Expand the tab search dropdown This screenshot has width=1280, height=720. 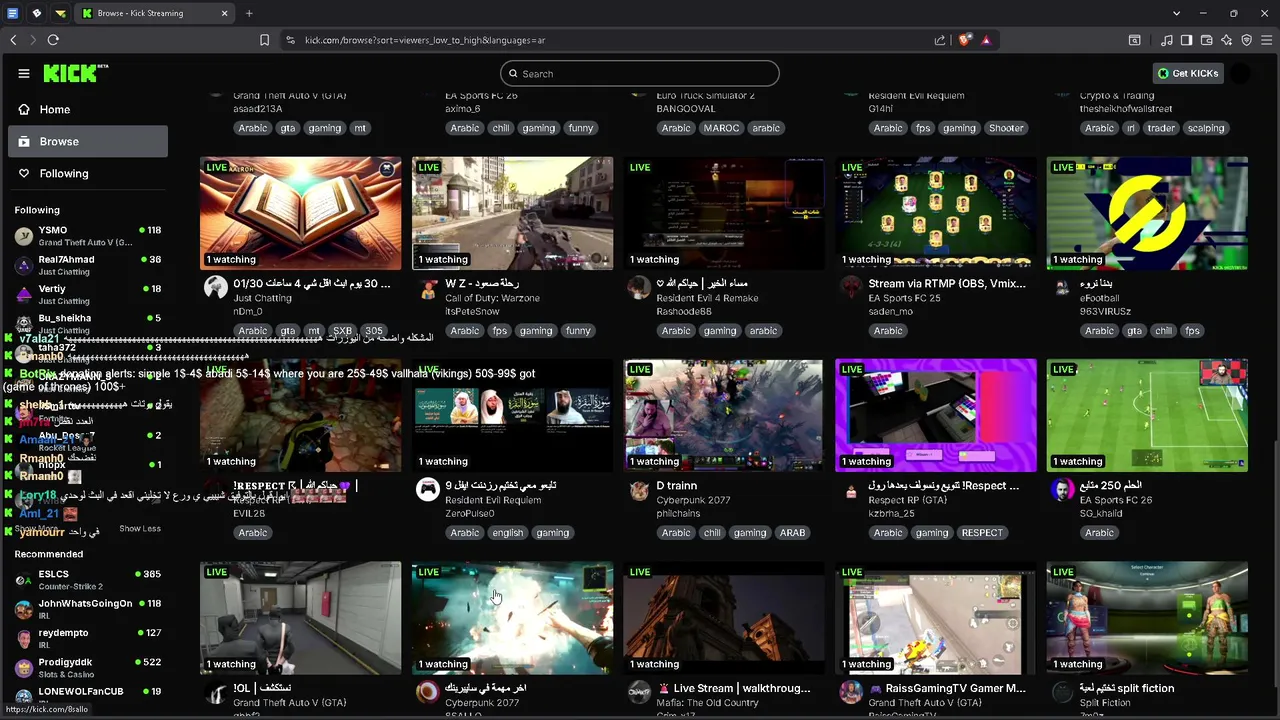click(1176, 13)
